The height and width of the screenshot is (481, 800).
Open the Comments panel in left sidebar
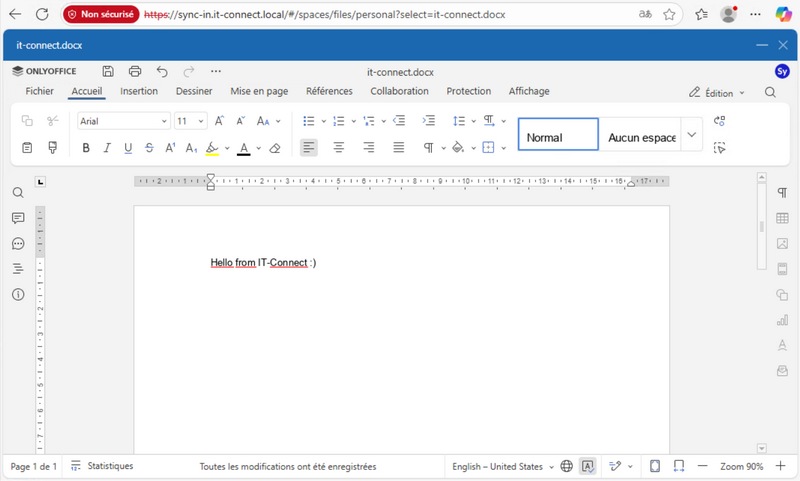(x=18, y=218)
